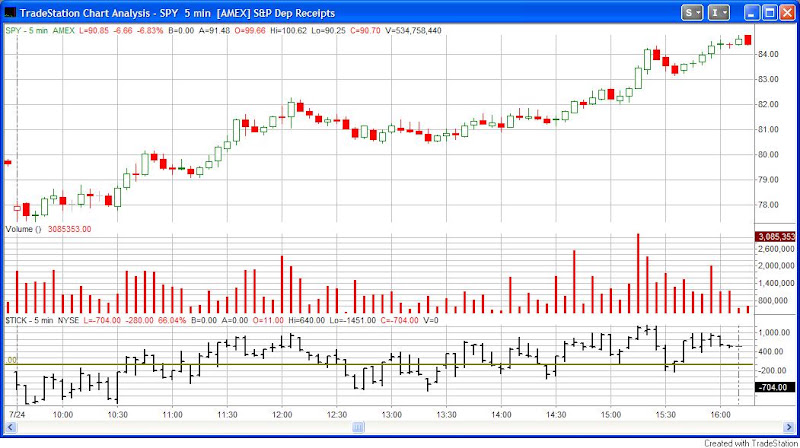Click the 15:30 time axis label
Viewport: 800px width, 448px height.
pos(665,415)
